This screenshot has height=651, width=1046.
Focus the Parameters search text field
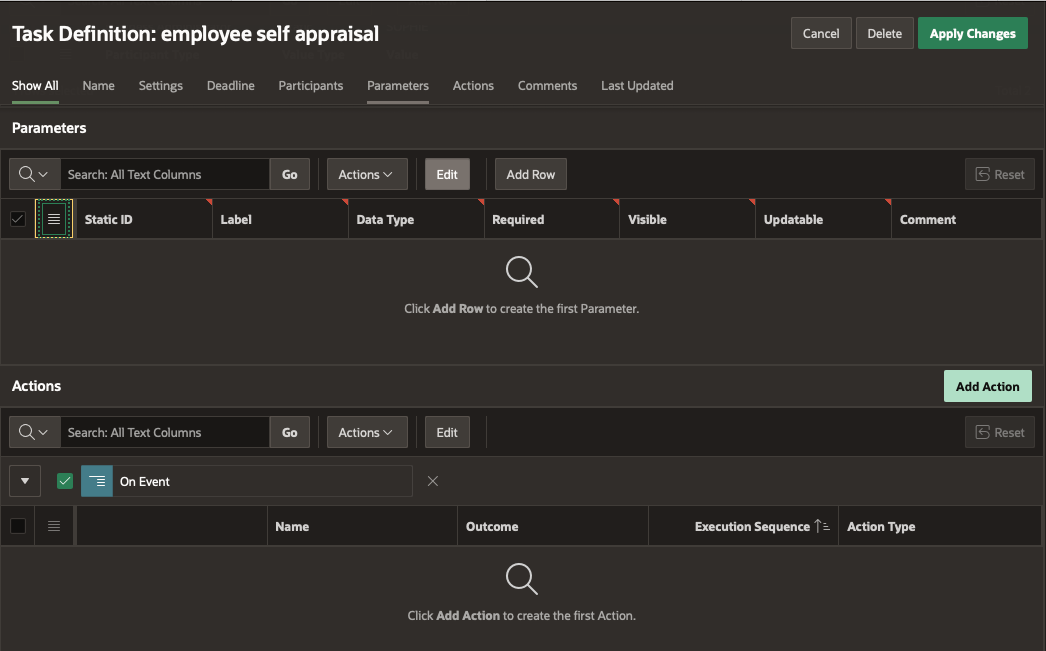[x=164, y=174]
